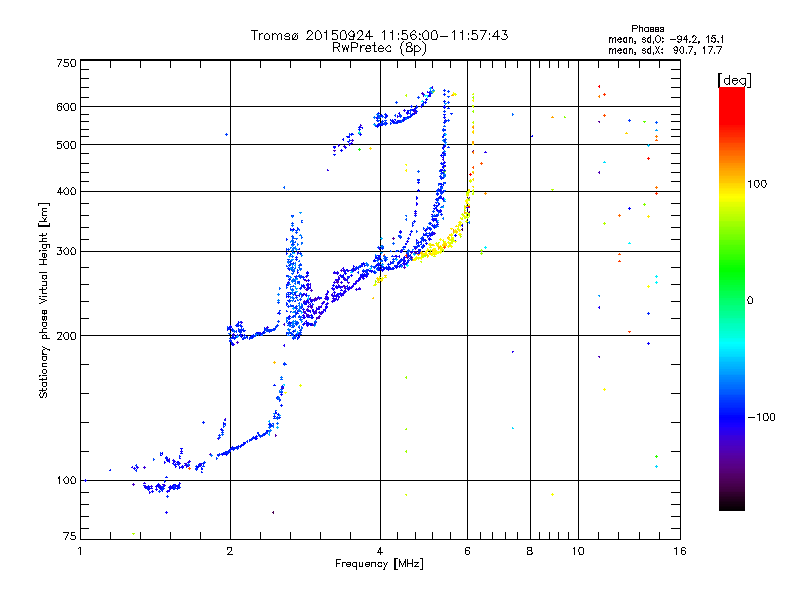Click the 'Frequency [MHz]' axis label

(379, 564)
